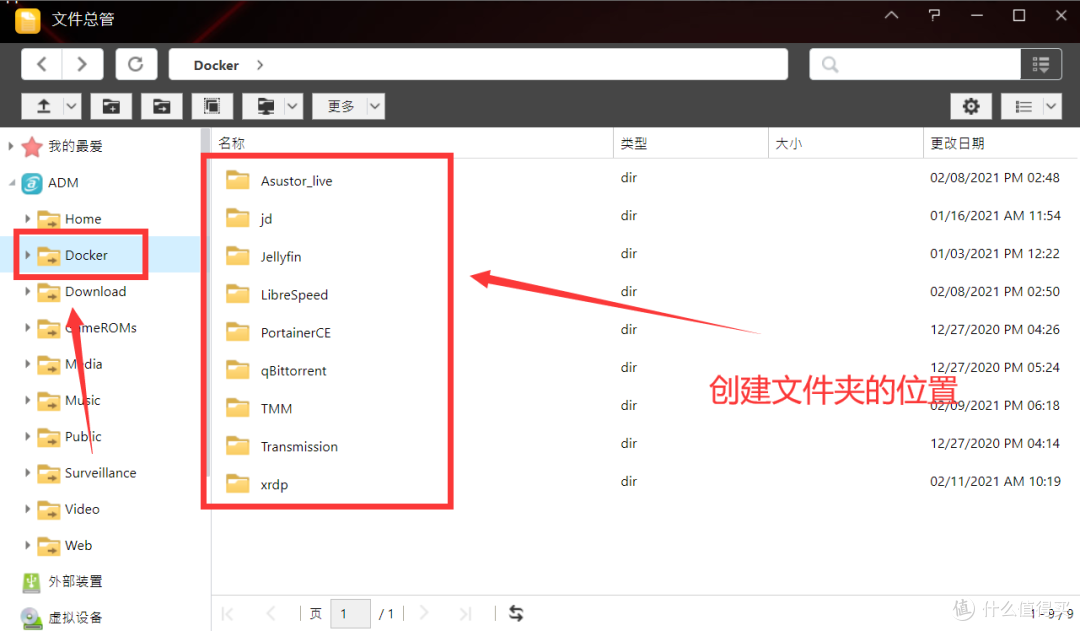The image size is (1080, 631).
Task: Sort files by the 名称 column header
Action: [x=230, y=143]
